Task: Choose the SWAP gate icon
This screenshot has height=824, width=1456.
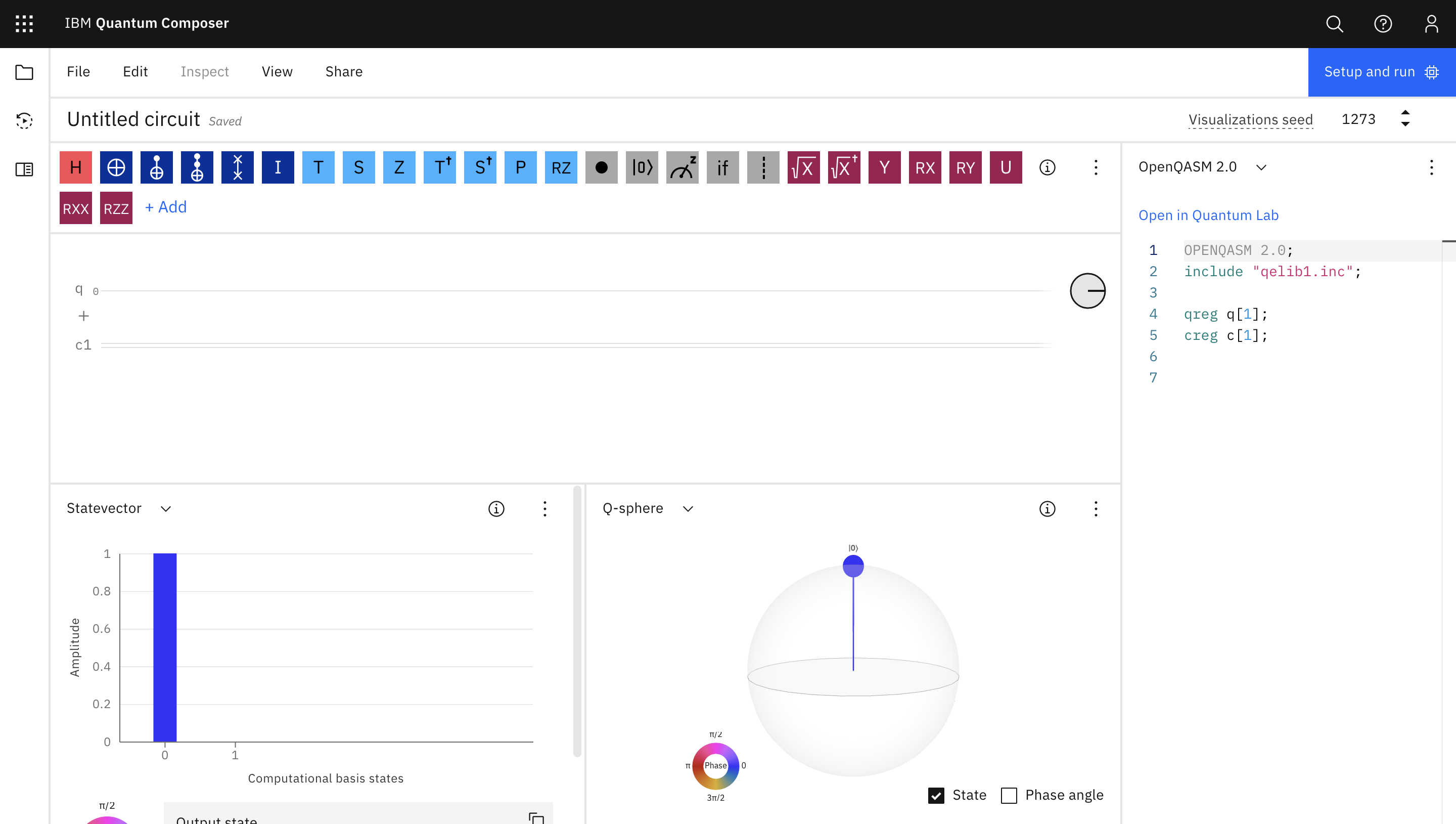Action: coord(238,167)
